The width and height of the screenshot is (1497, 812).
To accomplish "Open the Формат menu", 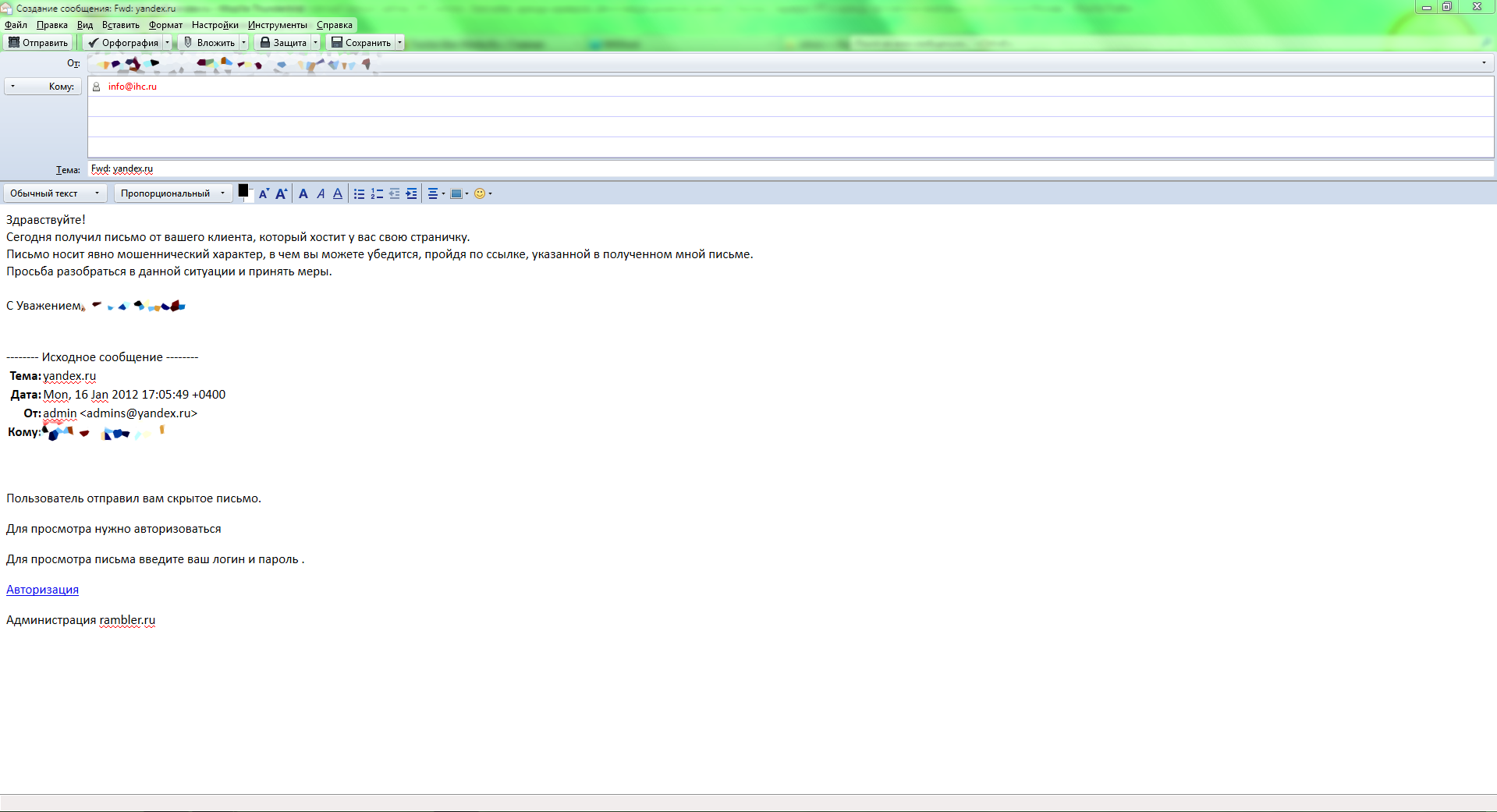I will point(165,25).
